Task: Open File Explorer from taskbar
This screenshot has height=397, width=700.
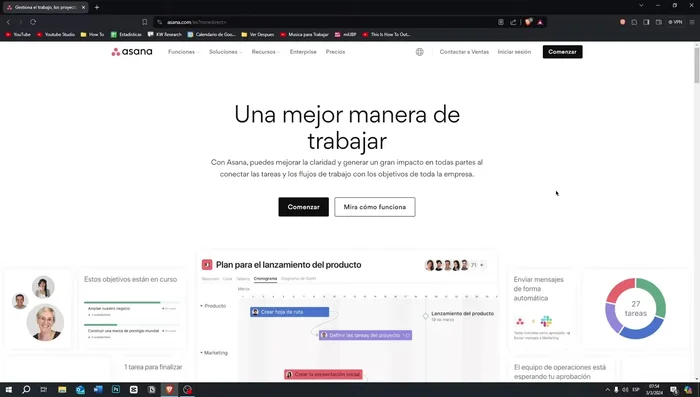Action: (62, 389)
